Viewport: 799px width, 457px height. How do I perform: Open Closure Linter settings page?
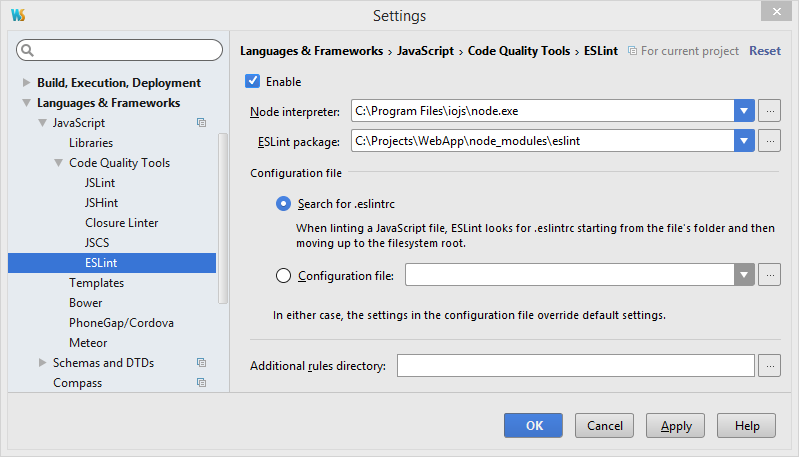click(x=121, y=223)
